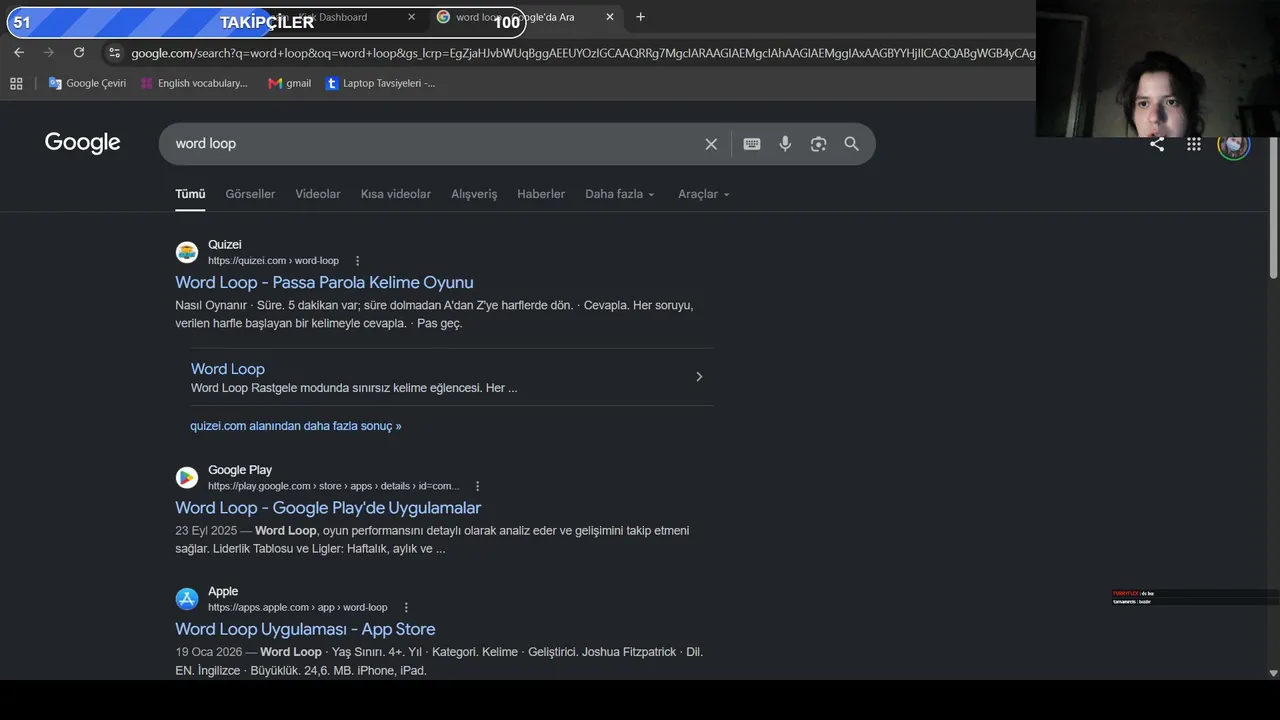Show more results from quizei.com
This screenshot has width=1280, height=720.
point(296,426)
